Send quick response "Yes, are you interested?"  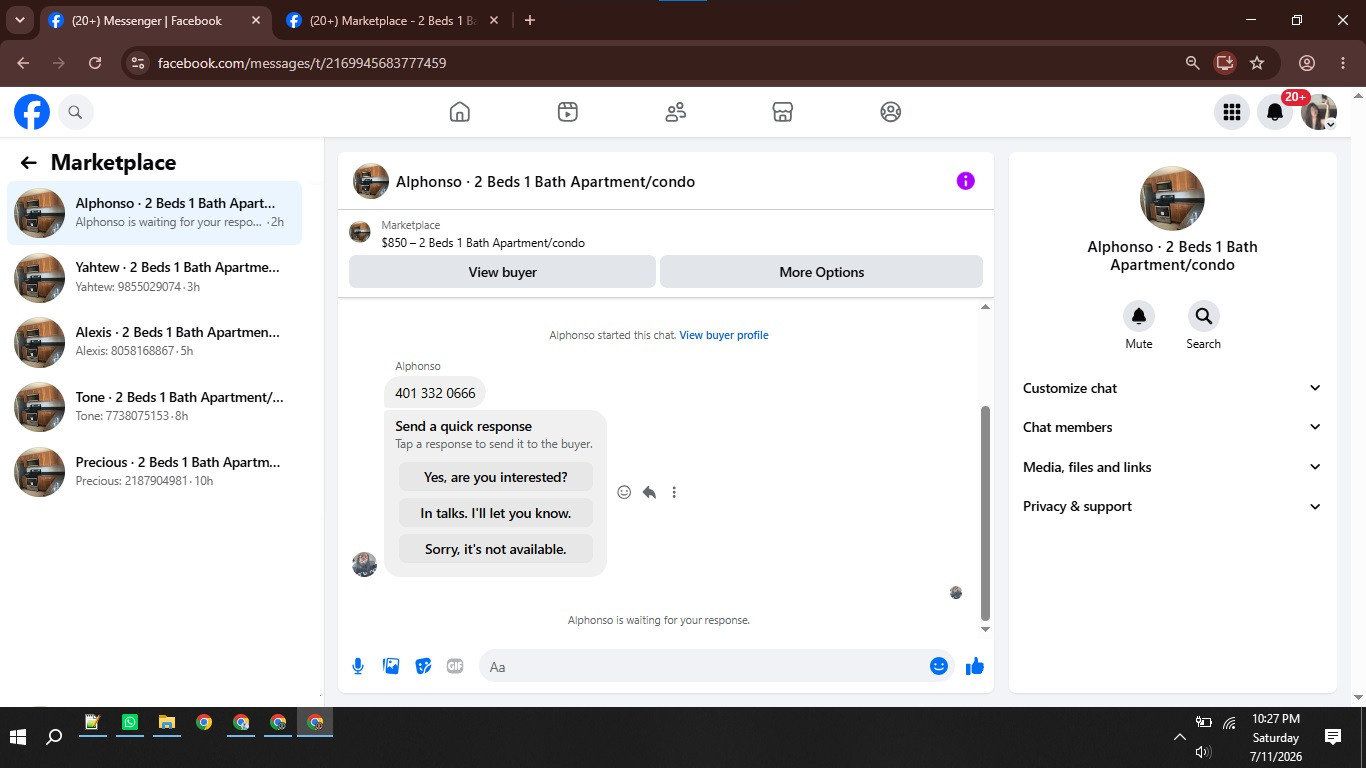point(496,477)
